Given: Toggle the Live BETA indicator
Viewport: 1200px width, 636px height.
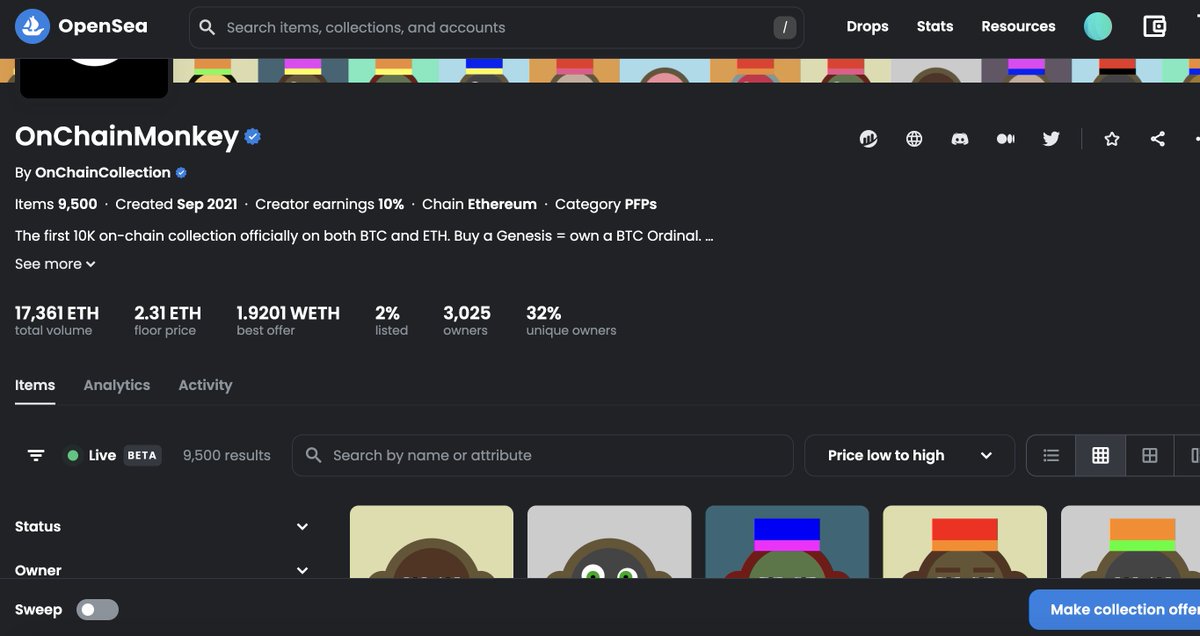Looking at the screenshot, I should [112, 455].
